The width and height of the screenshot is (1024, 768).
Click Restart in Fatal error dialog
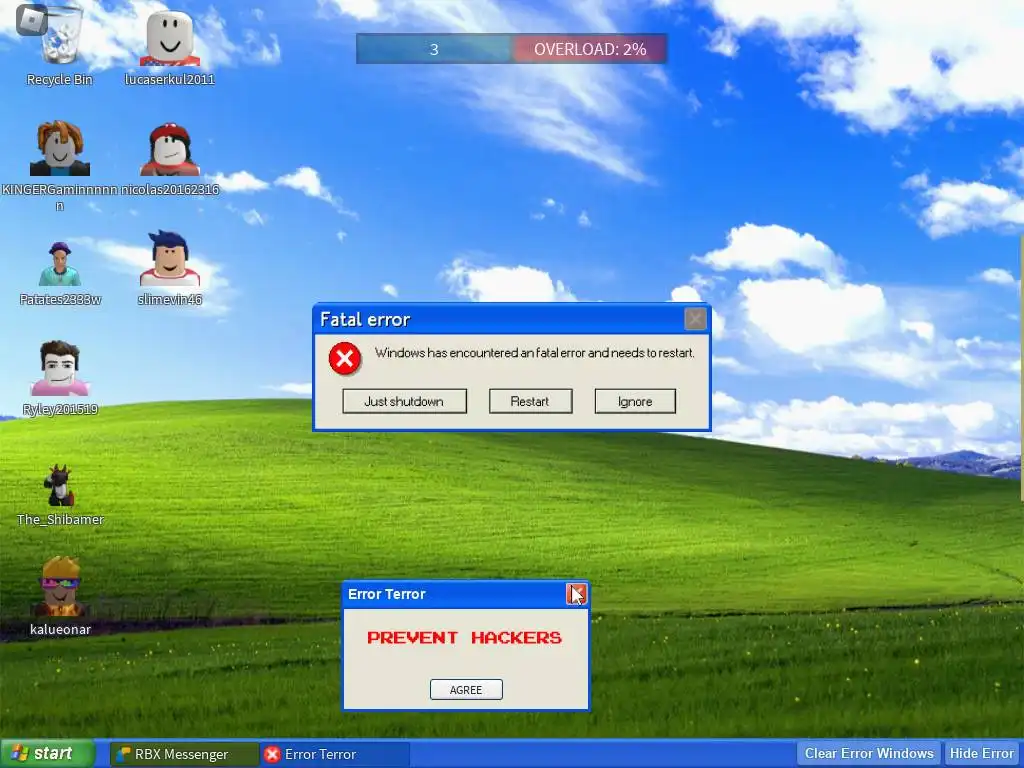(x=530, y=401)
